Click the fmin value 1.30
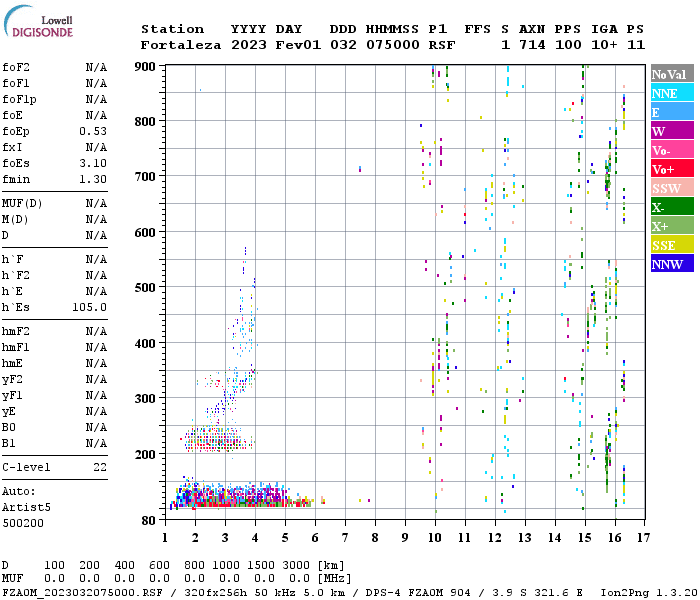The image size is (700, 600). tap(93, 179)
